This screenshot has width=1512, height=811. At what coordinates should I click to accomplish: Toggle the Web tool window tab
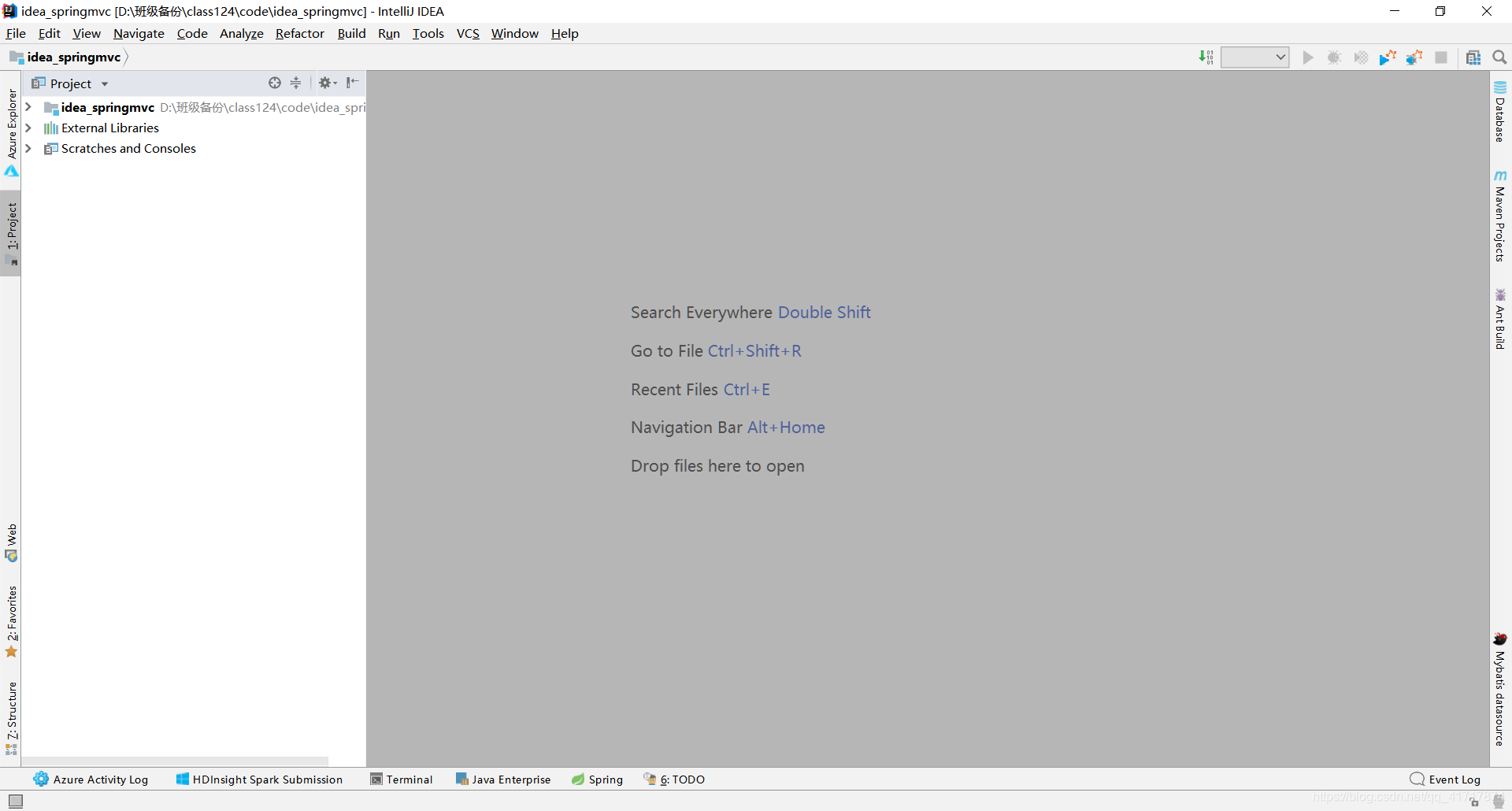(x=12, y=543)
